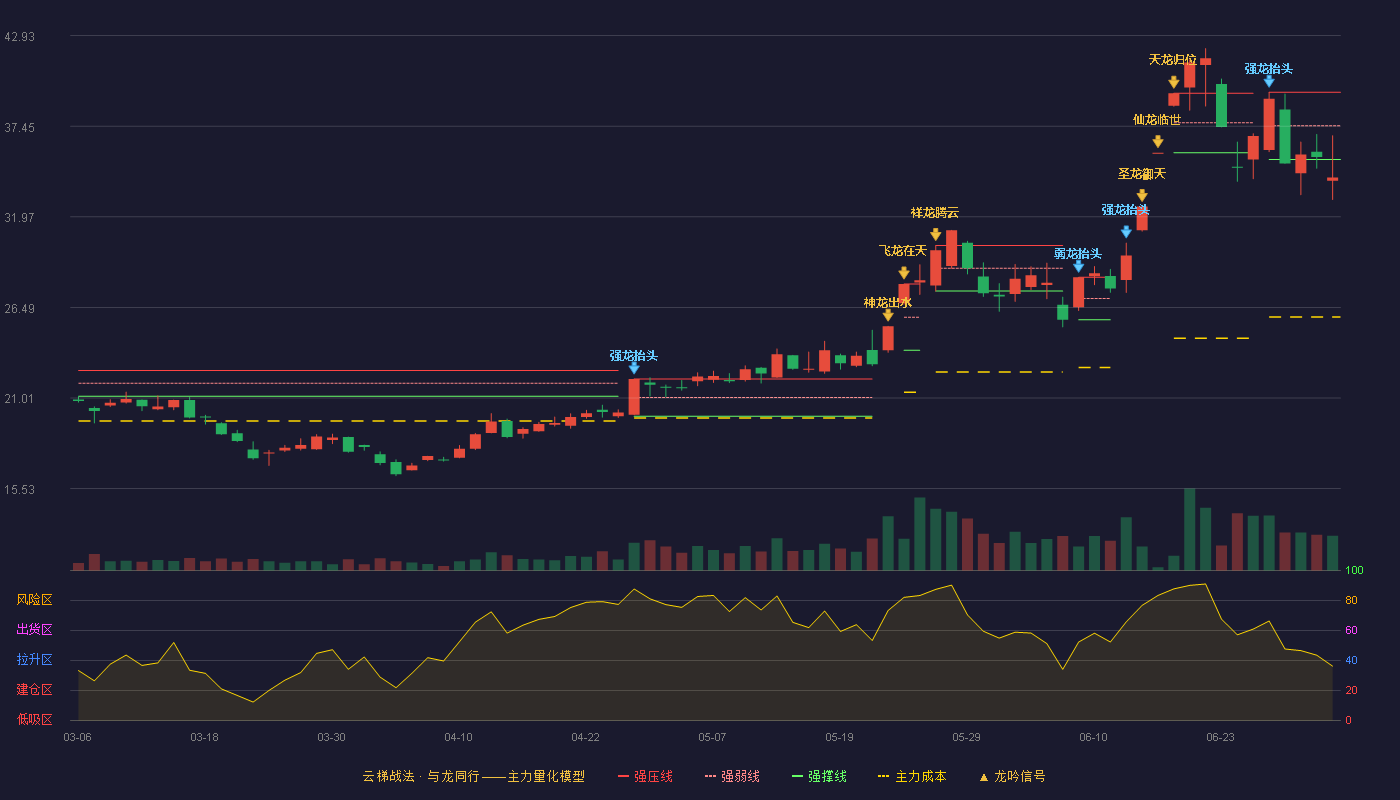Click the yellow arrow under 圣龙御天

point(1142,196)
